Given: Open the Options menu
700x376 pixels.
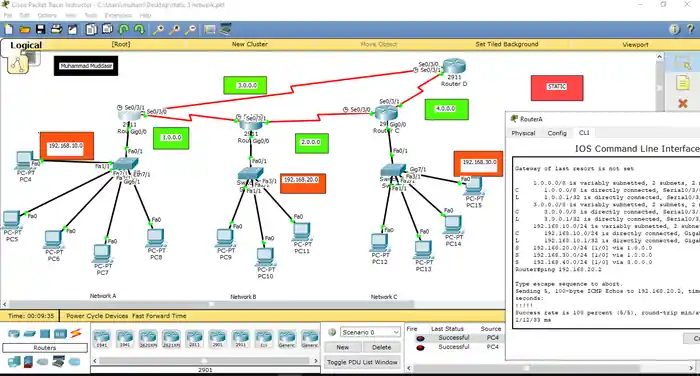Looking at the screenshot, I should (47, 15).
